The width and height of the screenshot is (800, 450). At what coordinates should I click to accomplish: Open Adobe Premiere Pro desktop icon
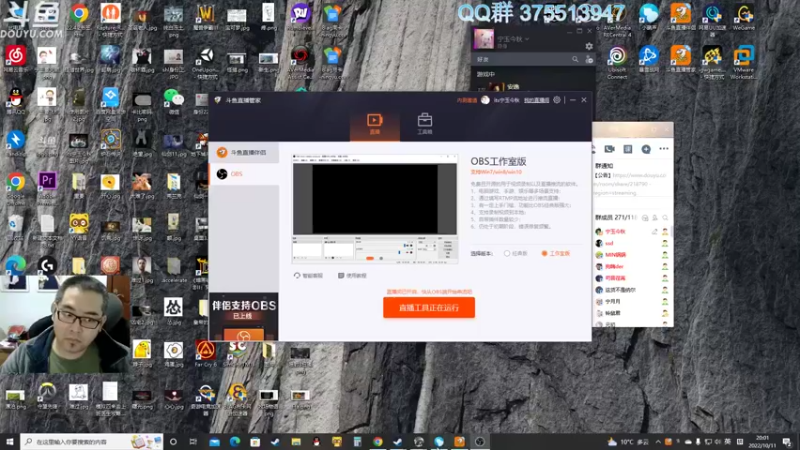47,188
